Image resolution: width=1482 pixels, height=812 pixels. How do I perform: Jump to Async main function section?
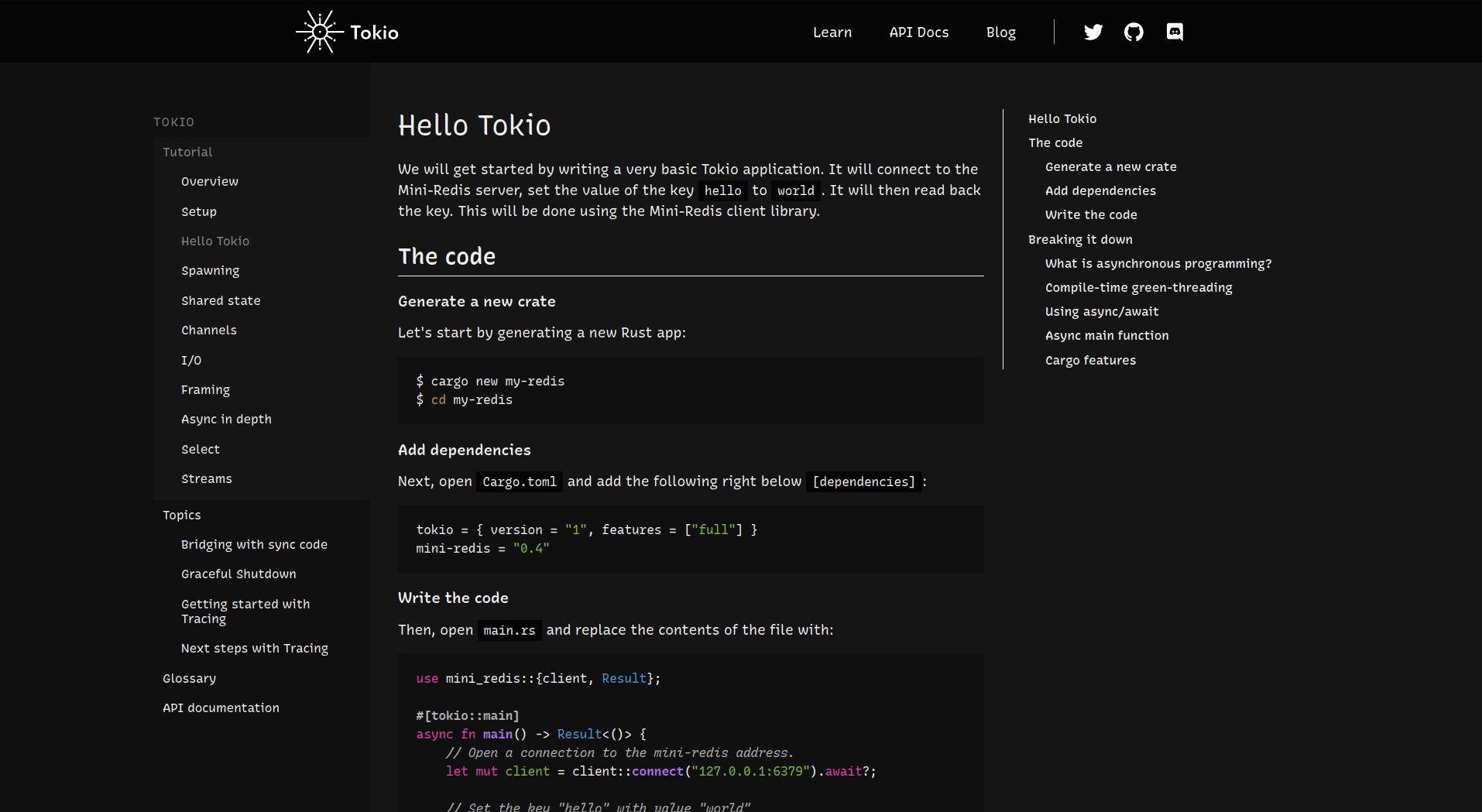pyautogui.click(x=1106, y=336)
